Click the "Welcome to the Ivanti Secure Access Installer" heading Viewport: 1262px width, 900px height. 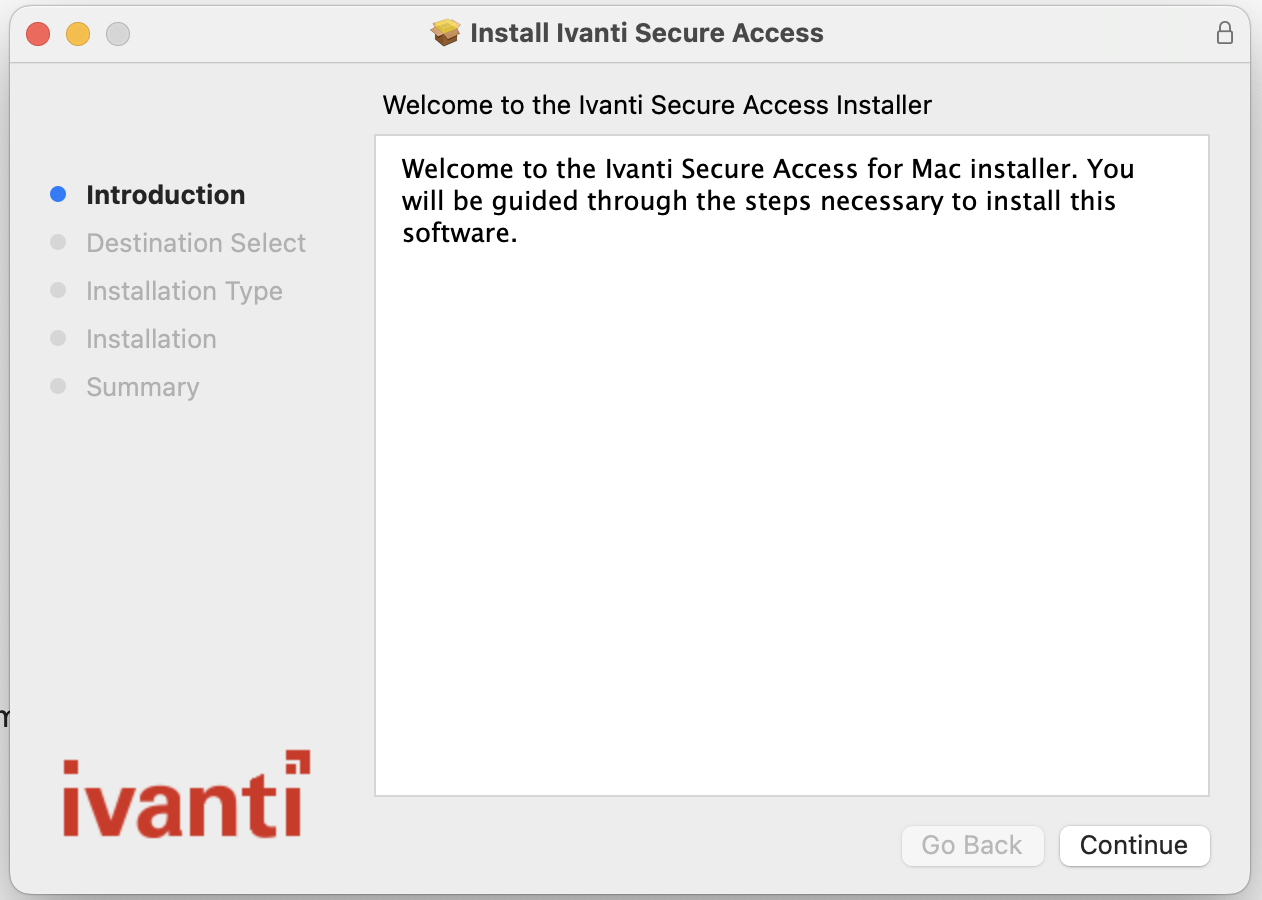(x=657, y=105)
